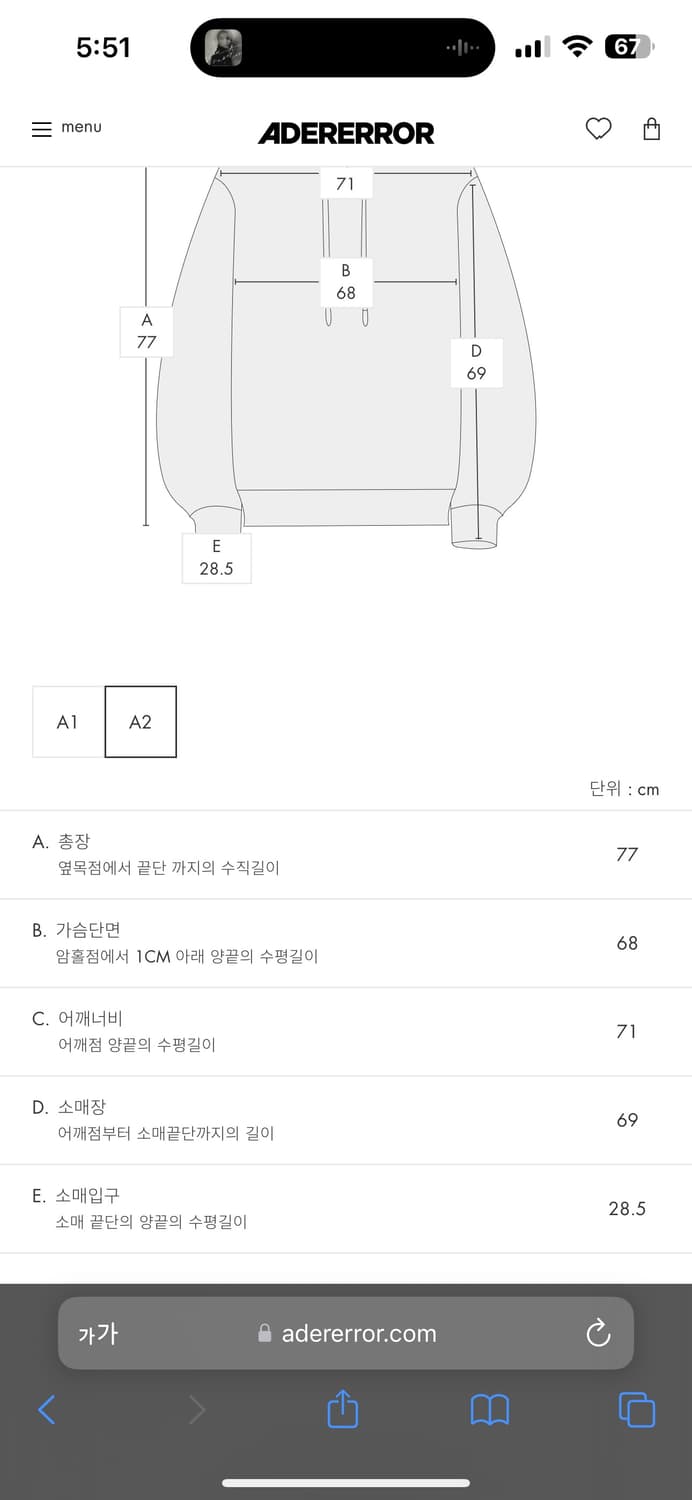Tap the reload icon in address bar
The image size is (692, 1500).
coord(598,1333)
